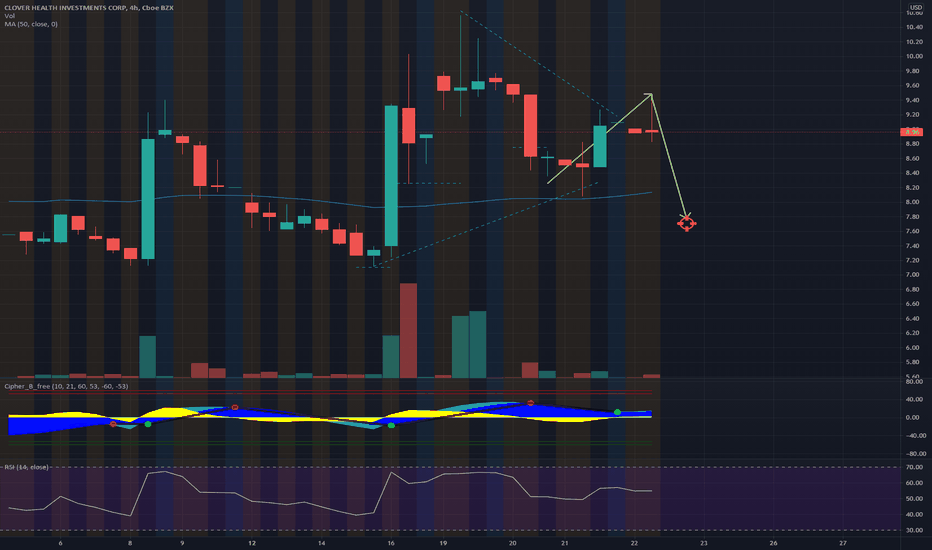Click the -80.00 Cipher scale label
Screen dimensions: 932x550
tap(914, 454)
